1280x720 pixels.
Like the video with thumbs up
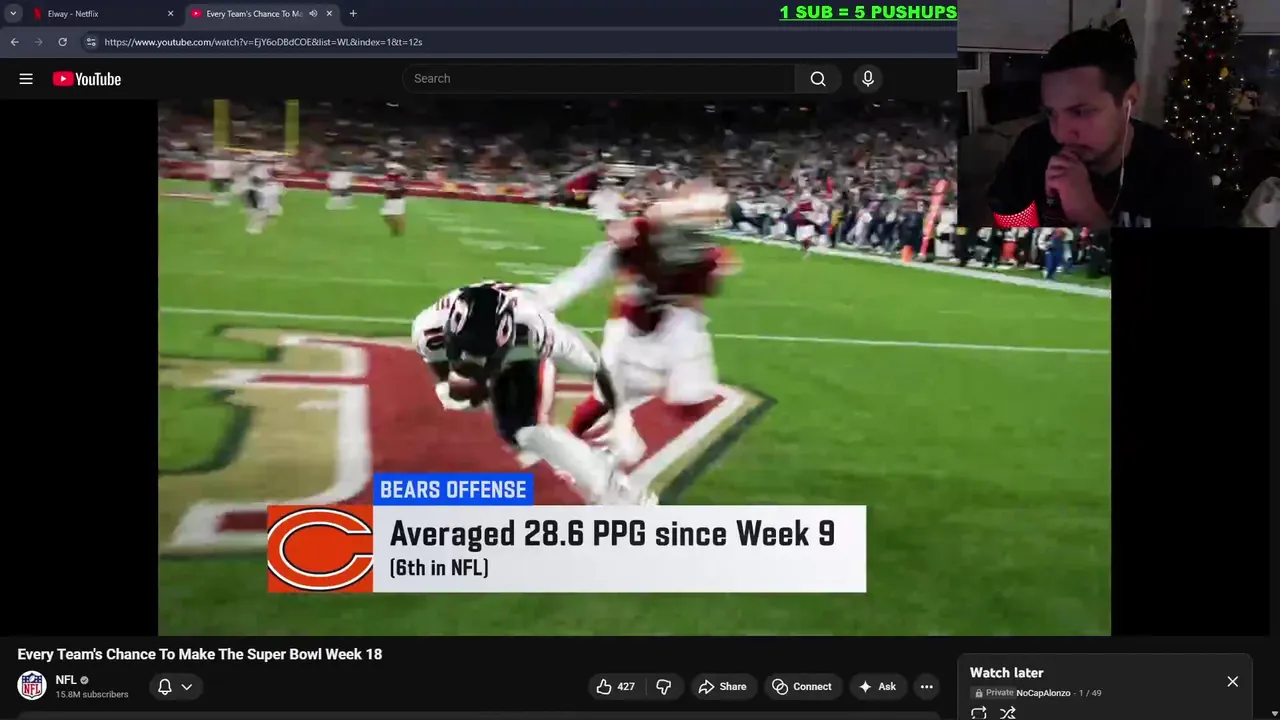(x=615, y=687)
